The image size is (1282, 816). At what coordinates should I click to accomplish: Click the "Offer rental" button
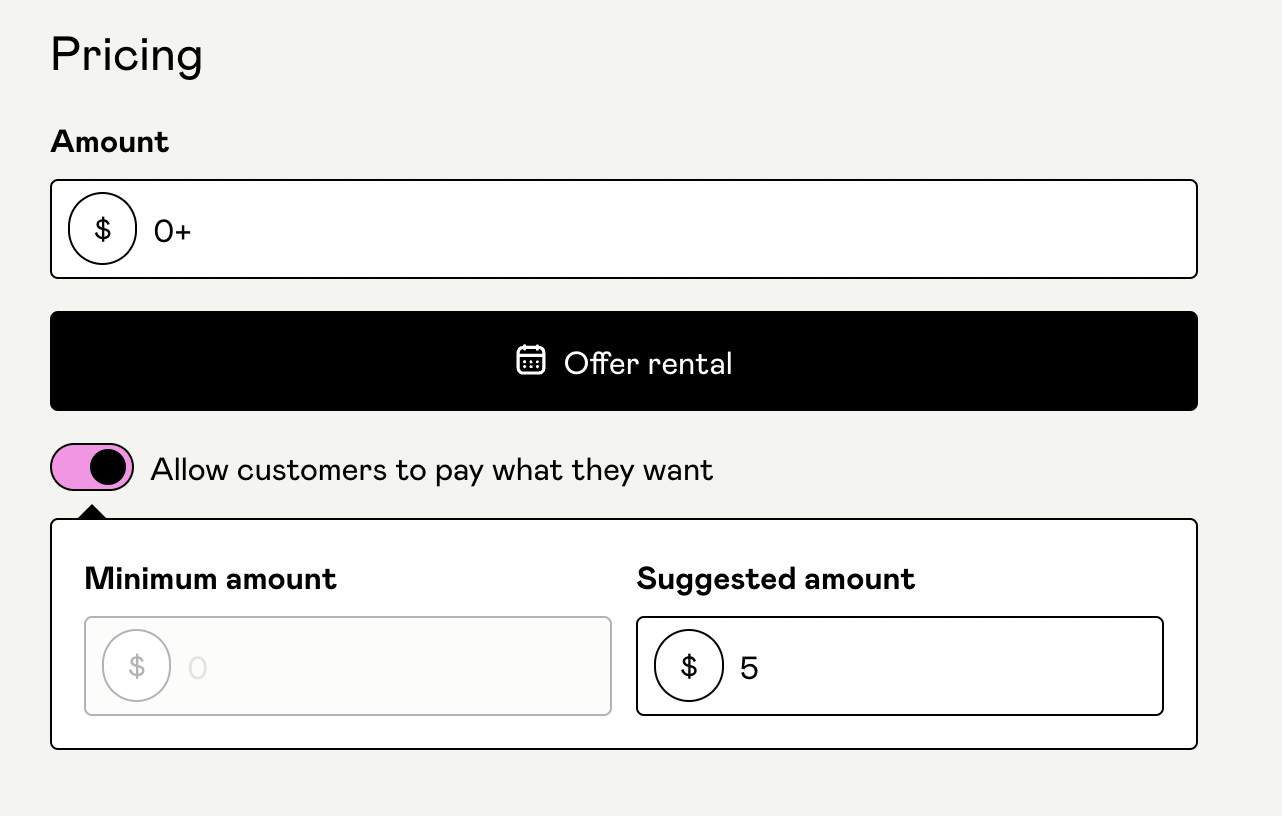[623, 360]
